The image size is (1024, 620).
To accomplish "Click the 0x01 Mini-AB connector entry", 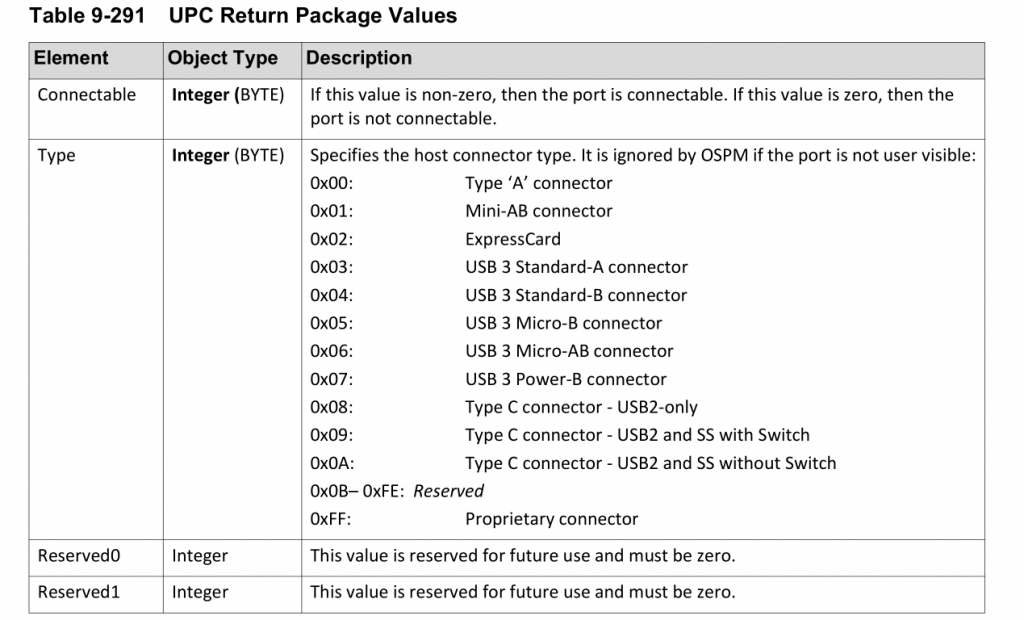I will pos(538,211).
